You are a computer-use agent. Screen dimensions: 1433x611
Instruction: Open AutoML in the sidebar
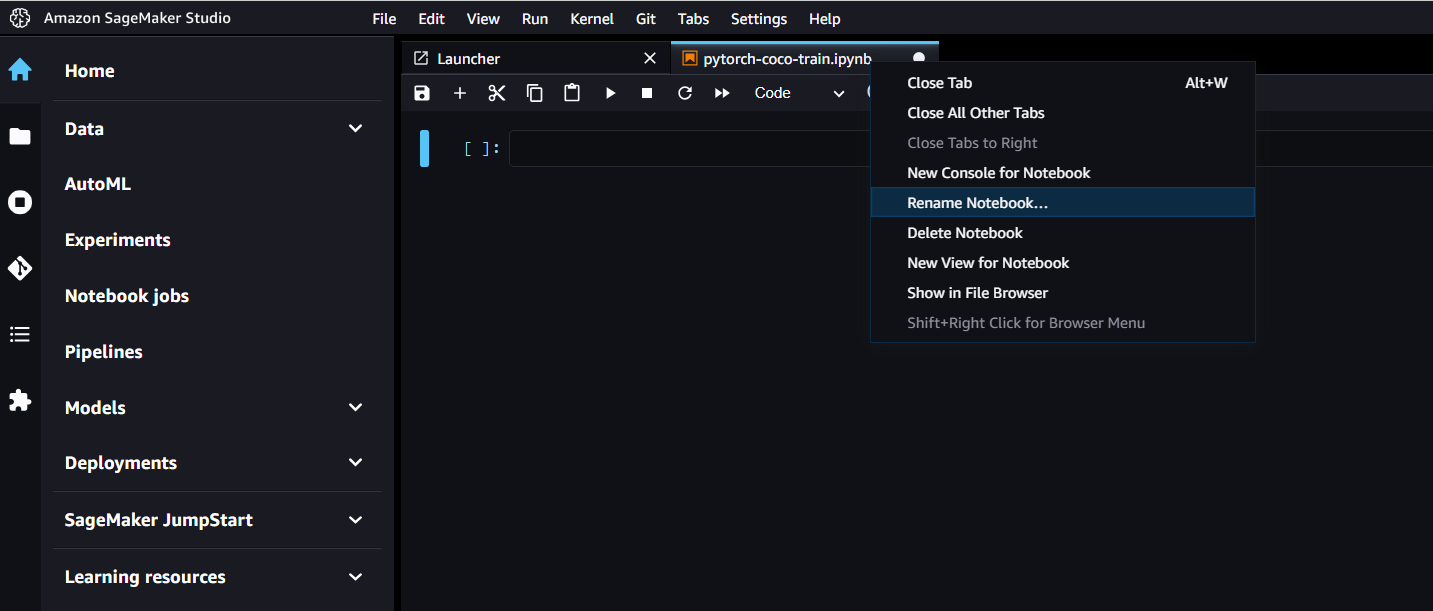[98, 184]
